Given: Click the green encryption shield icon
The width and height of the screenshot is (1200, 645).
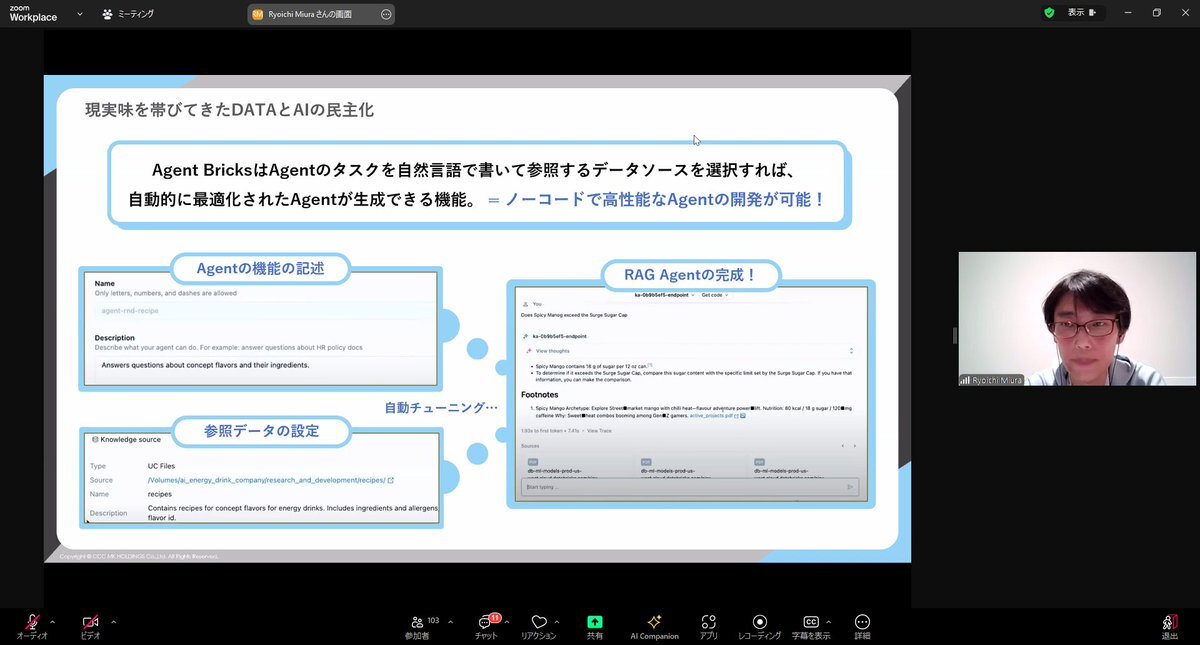Looking at the screenshot, I should point(1049,13).
